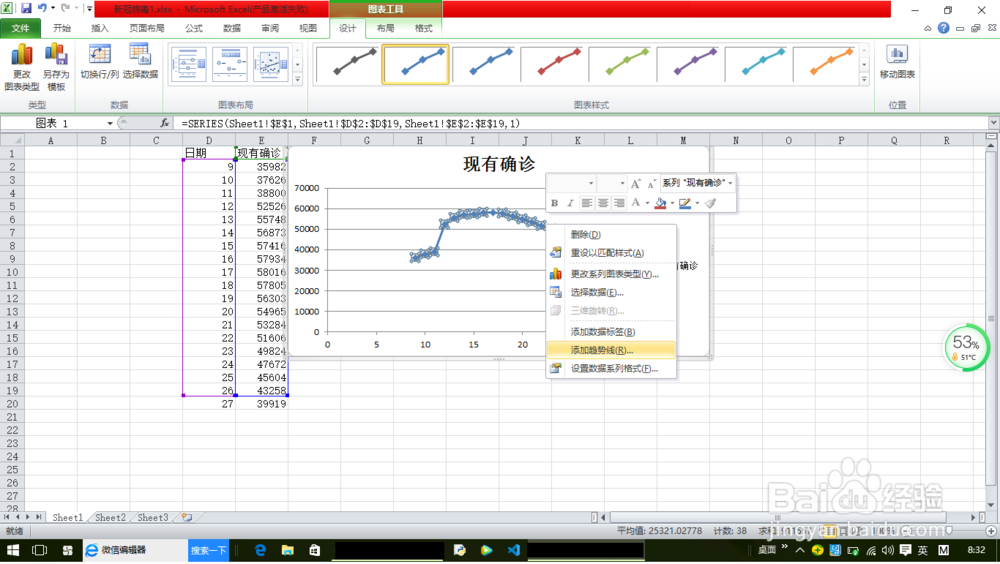Click Save As Template icon
The height and width of the screenshot is (564, 1000).
tap(56, 67)
